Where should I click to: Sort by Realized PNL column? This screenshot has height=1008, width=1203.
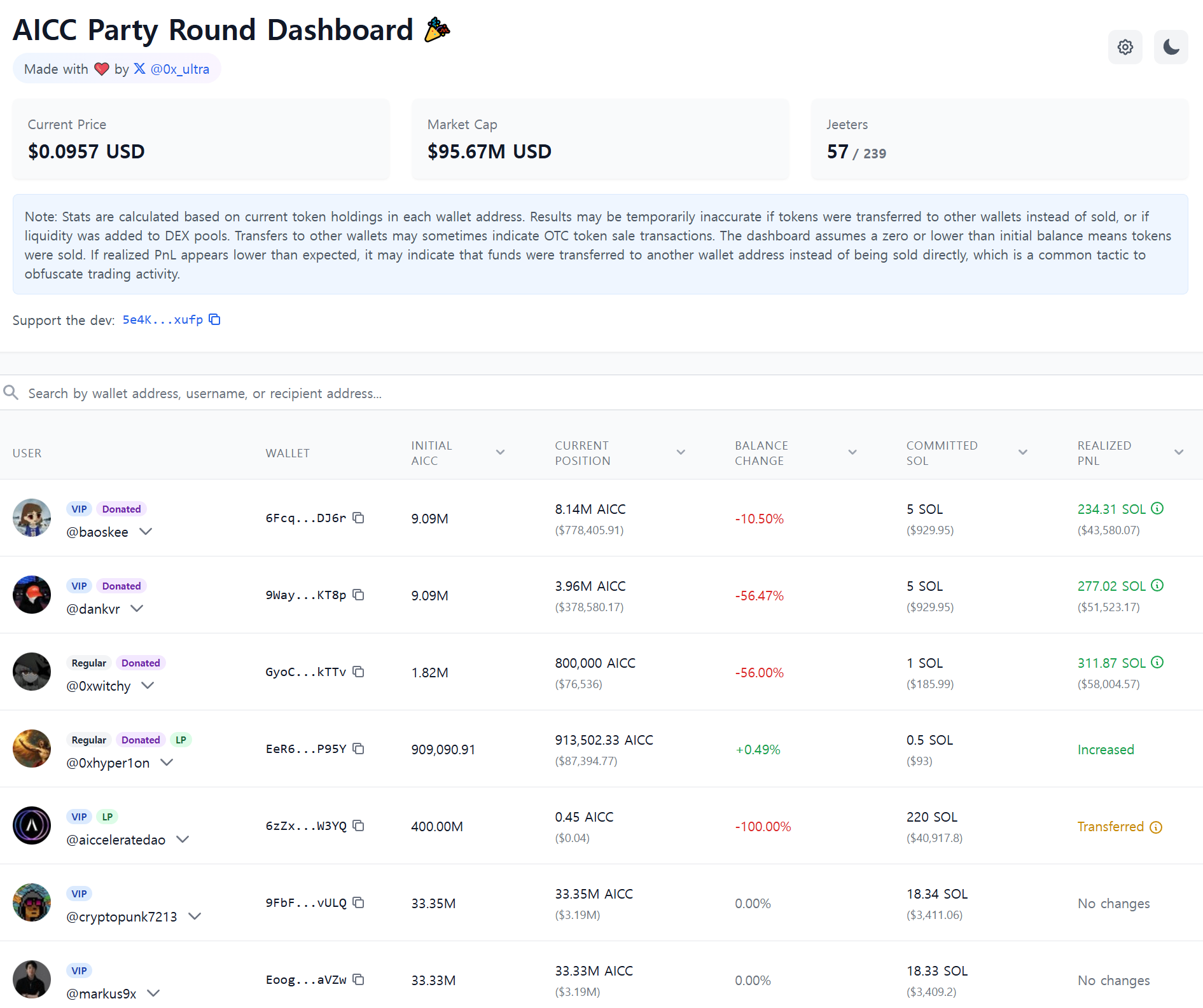point(1179,453)
